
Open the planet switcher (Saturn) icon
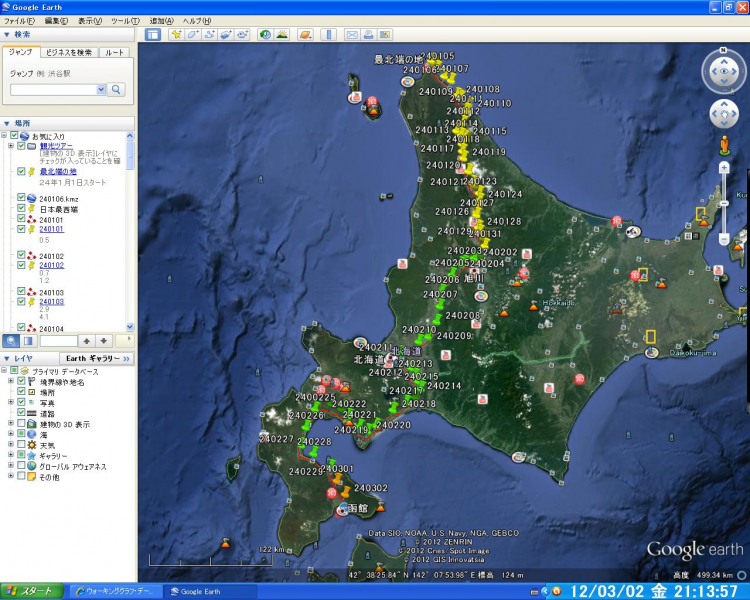pos(305,34)
